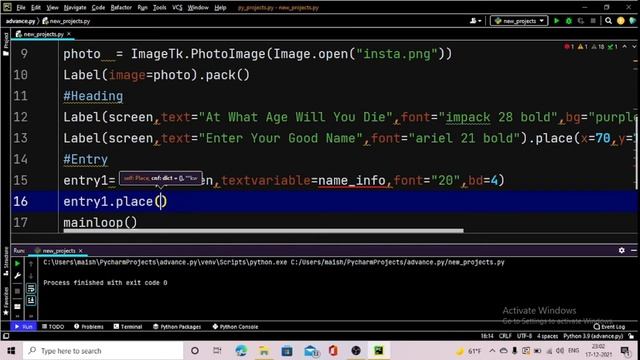Click the 16:14 cursor position in status bar
640x360 pixels.
(487, 336)
